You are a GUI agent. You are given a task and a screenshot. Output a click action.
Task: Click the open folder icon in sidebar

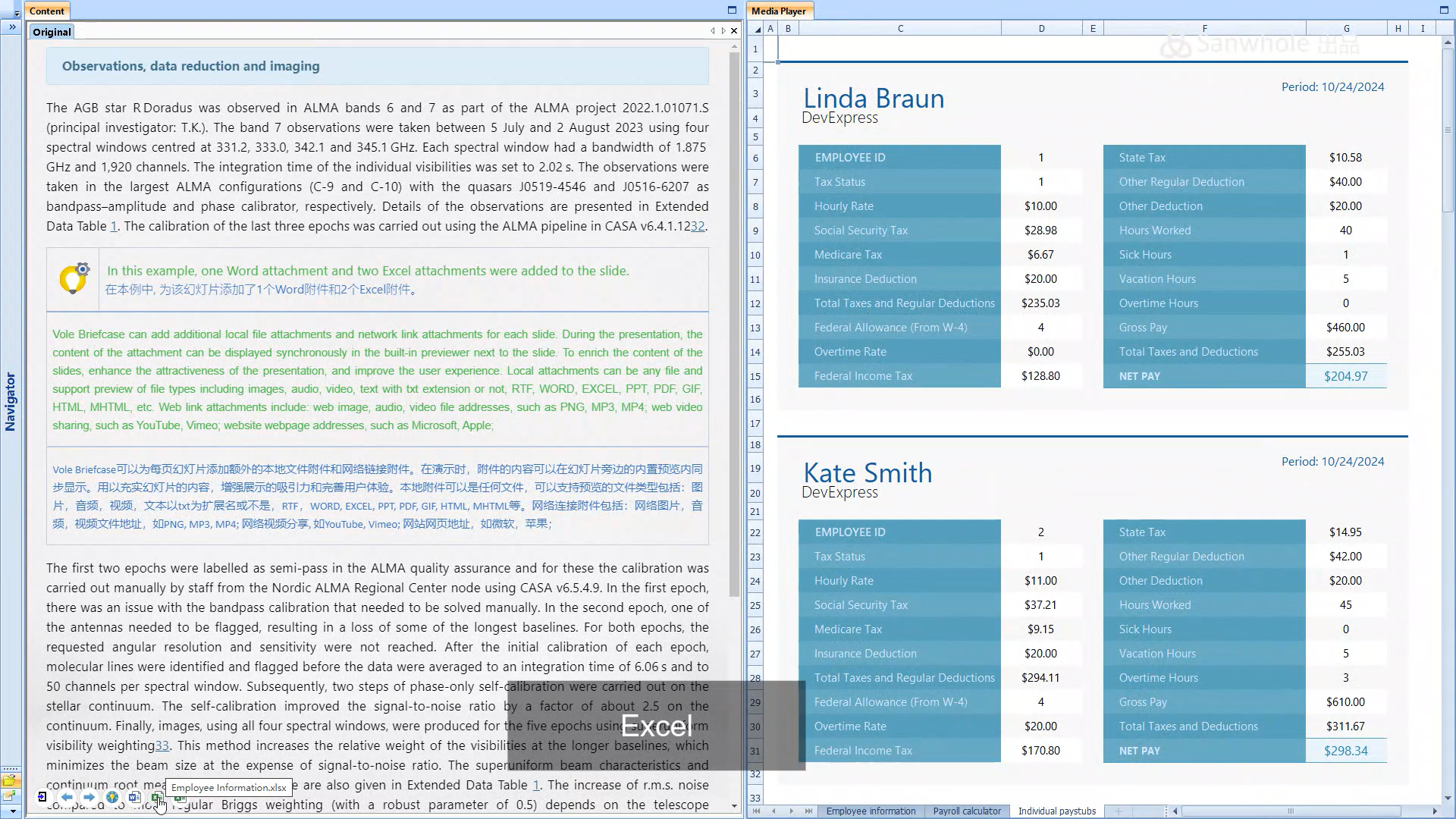9,780
